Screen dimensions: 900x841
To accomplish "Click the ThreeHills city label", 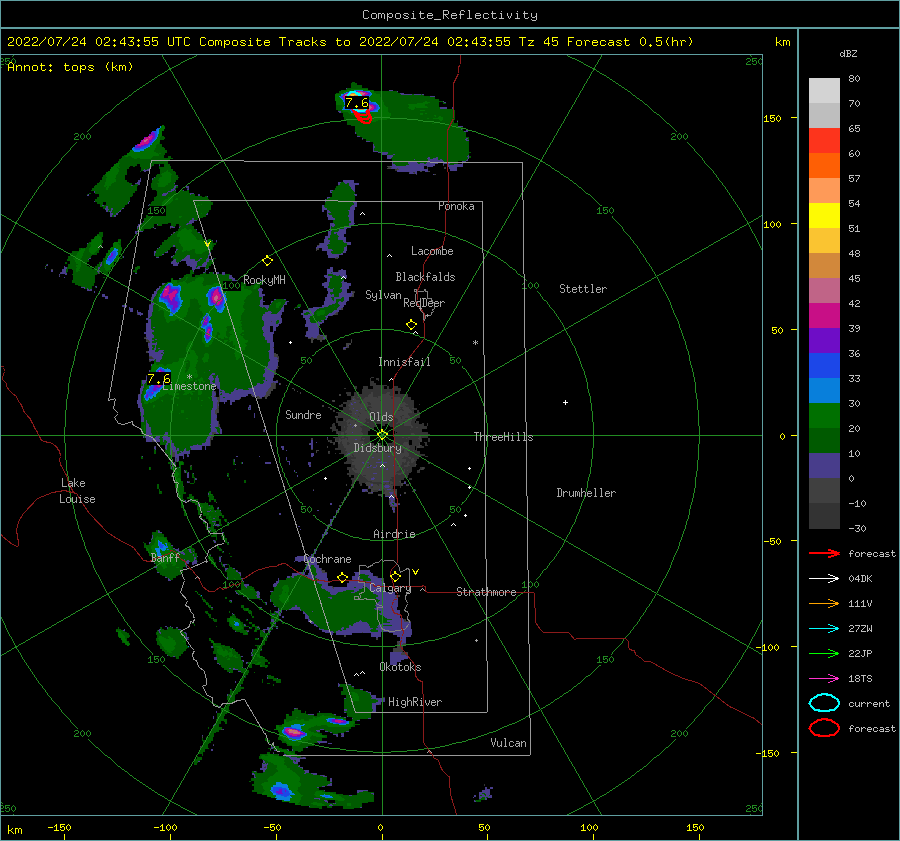I will [503, 437].
